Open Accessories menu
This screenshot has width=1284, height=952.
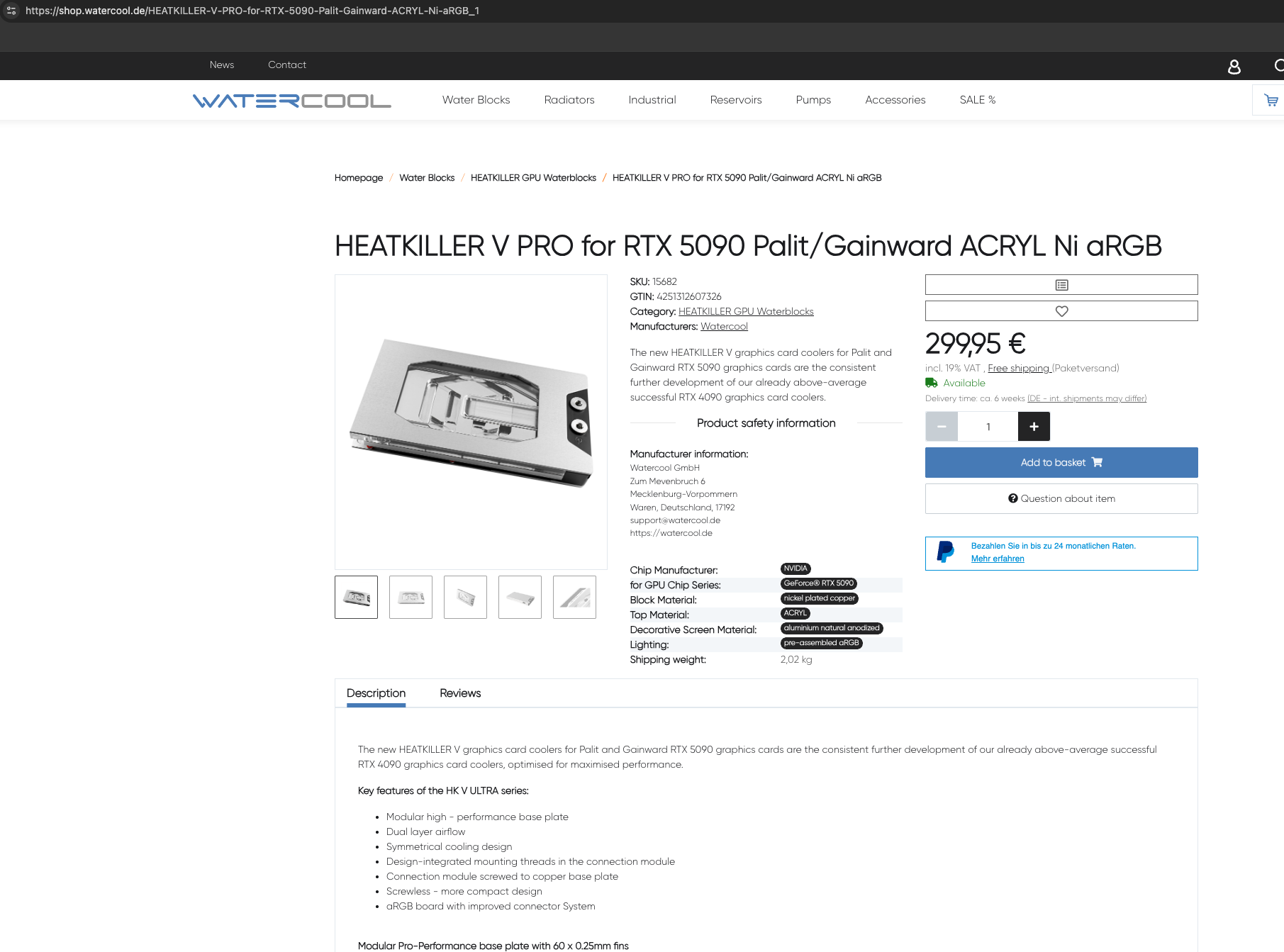coord(895,100)
